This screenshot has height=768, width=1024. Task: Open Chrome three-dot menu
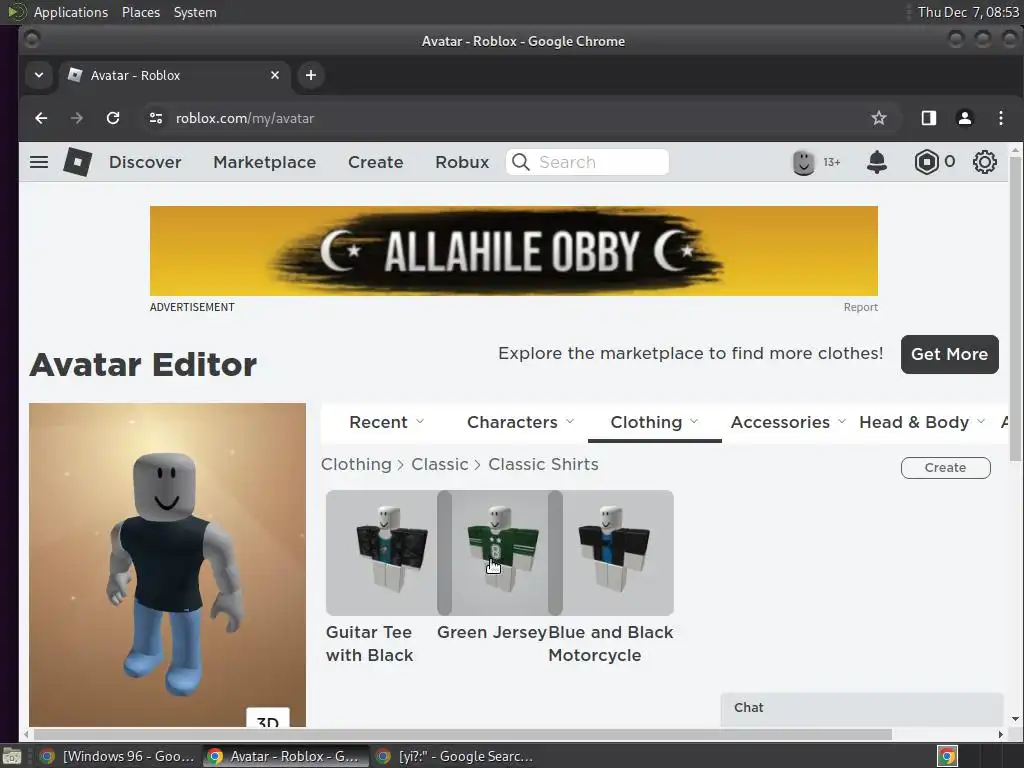tap(1000, 118)
